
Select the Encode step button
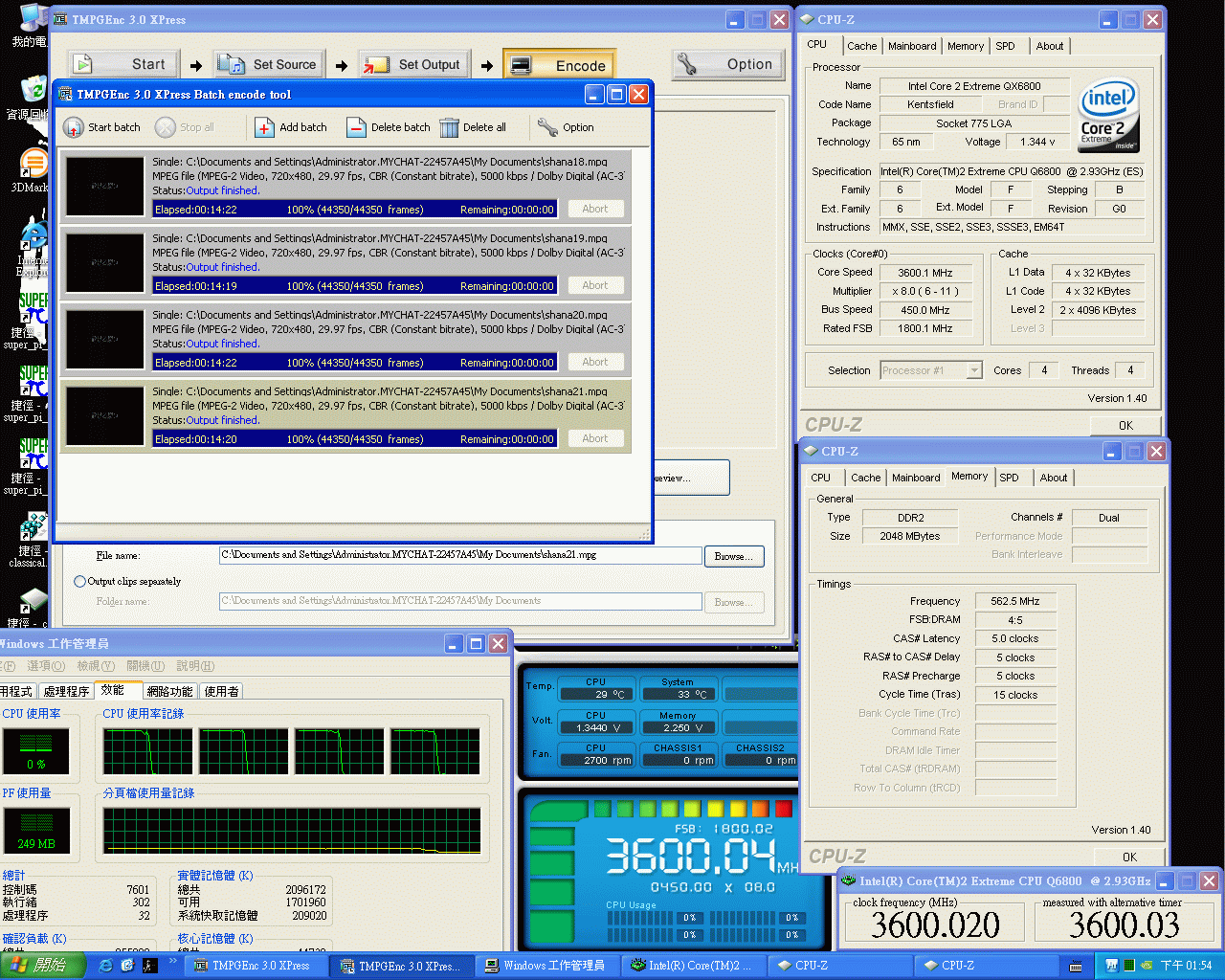560,65
